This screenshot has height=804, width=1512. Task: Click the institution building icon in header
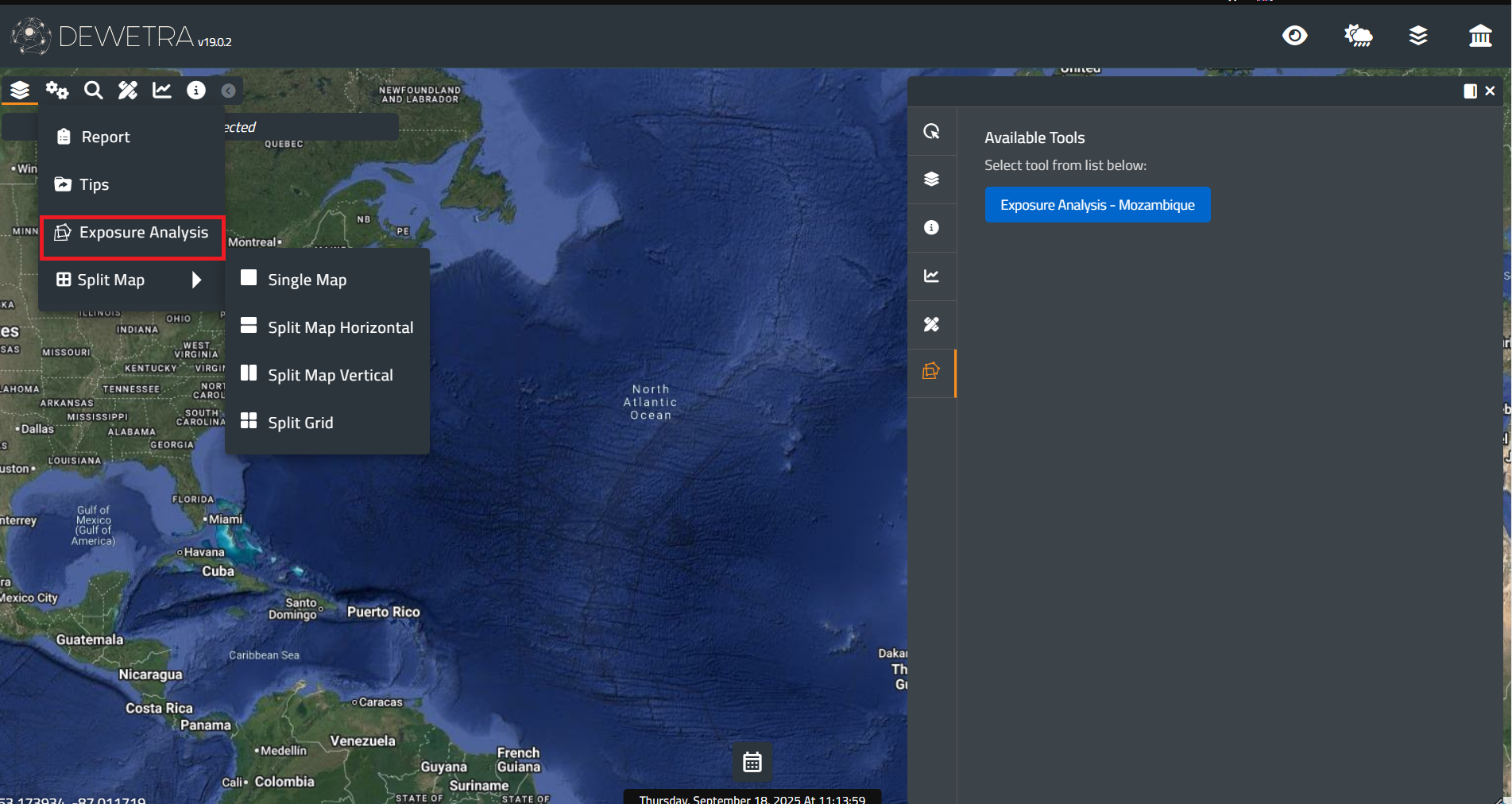click(x=1479, y=36)
